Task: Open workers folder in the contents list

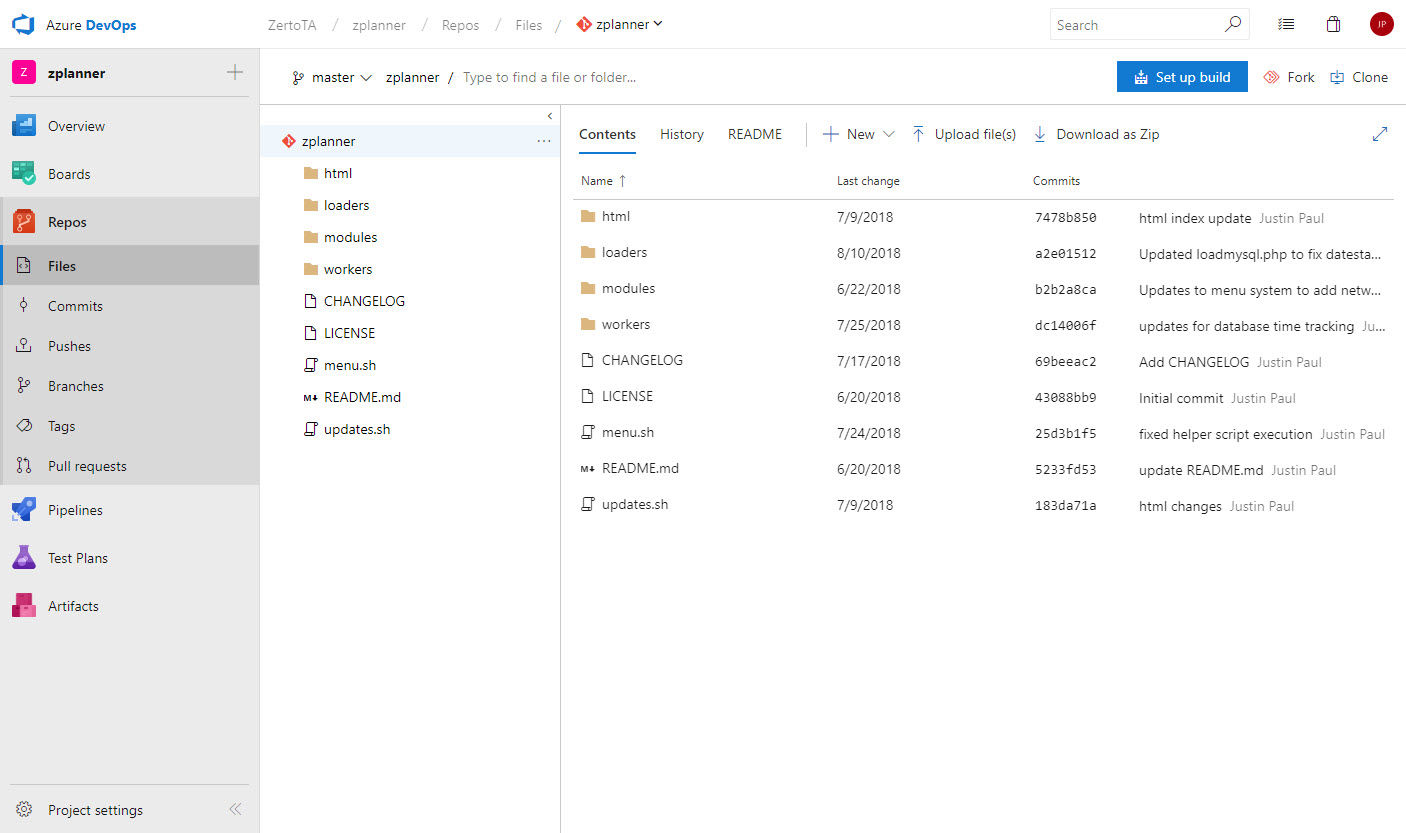Action: [x=626, y=324]
